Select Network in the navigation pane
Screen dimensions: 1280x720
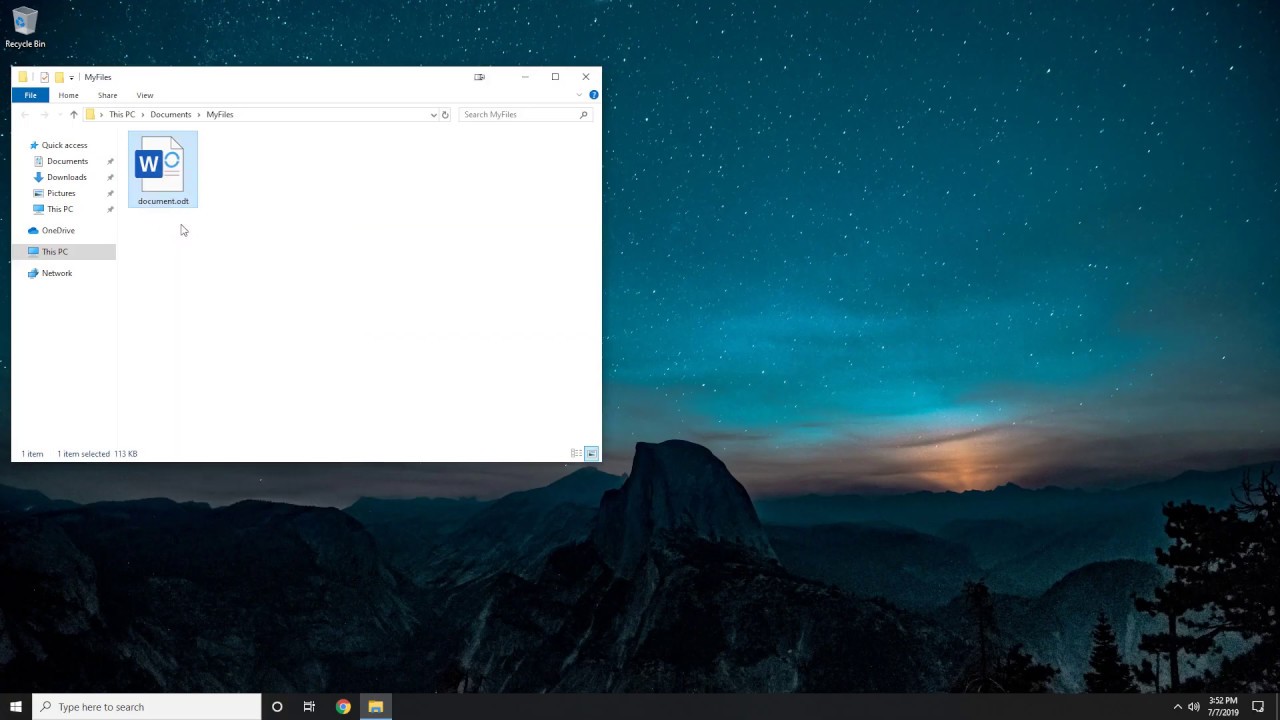click(57, 273)
